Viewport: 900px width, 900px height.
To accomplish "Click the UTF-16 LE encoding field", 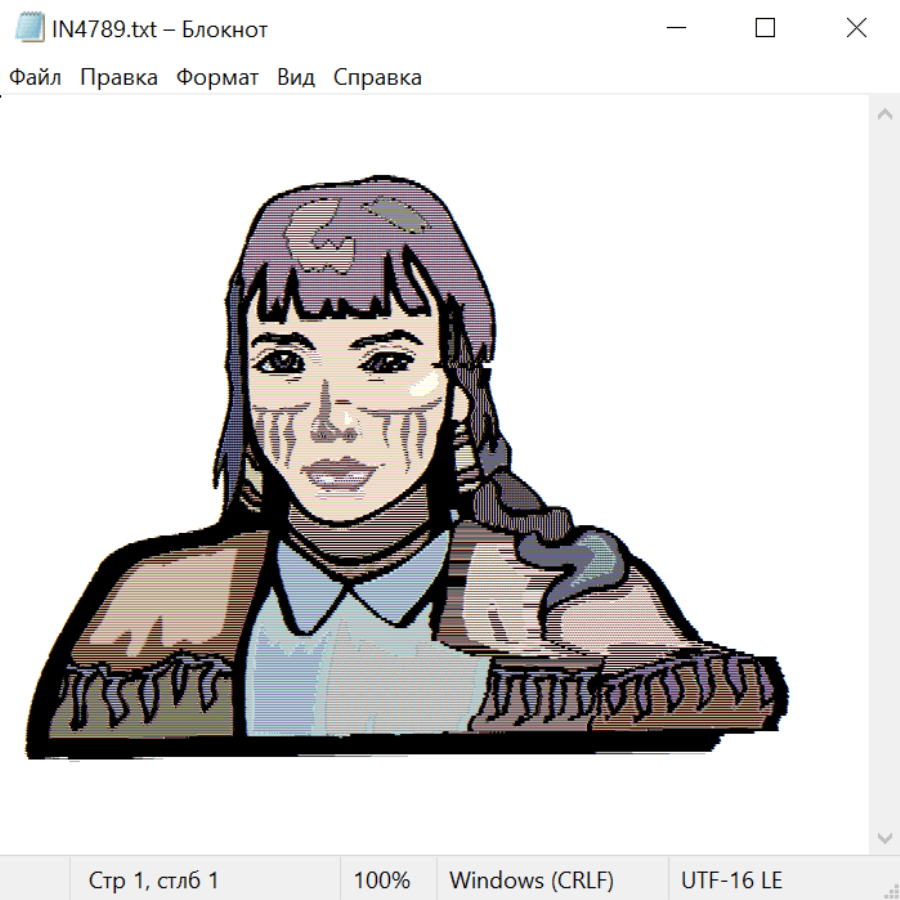I will pyautogui.click(x=731, y=880).
